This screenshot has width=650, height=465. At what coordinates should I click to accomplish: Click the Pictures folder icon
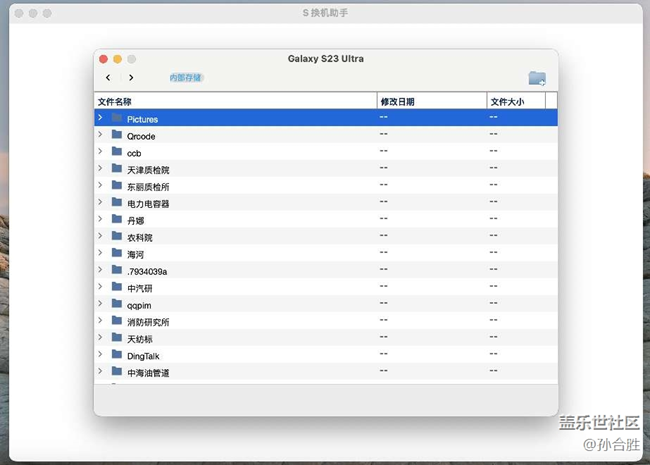(x=117, y=118)
